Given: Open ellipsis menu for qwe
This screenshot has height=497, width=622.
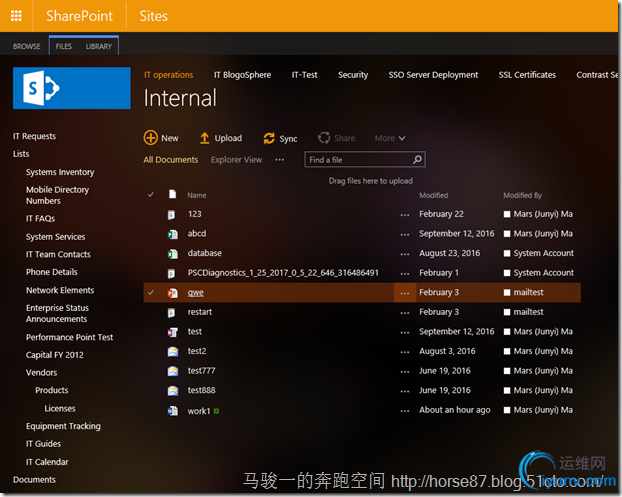Looking at the screenshot, I should [x=405, y=293].
